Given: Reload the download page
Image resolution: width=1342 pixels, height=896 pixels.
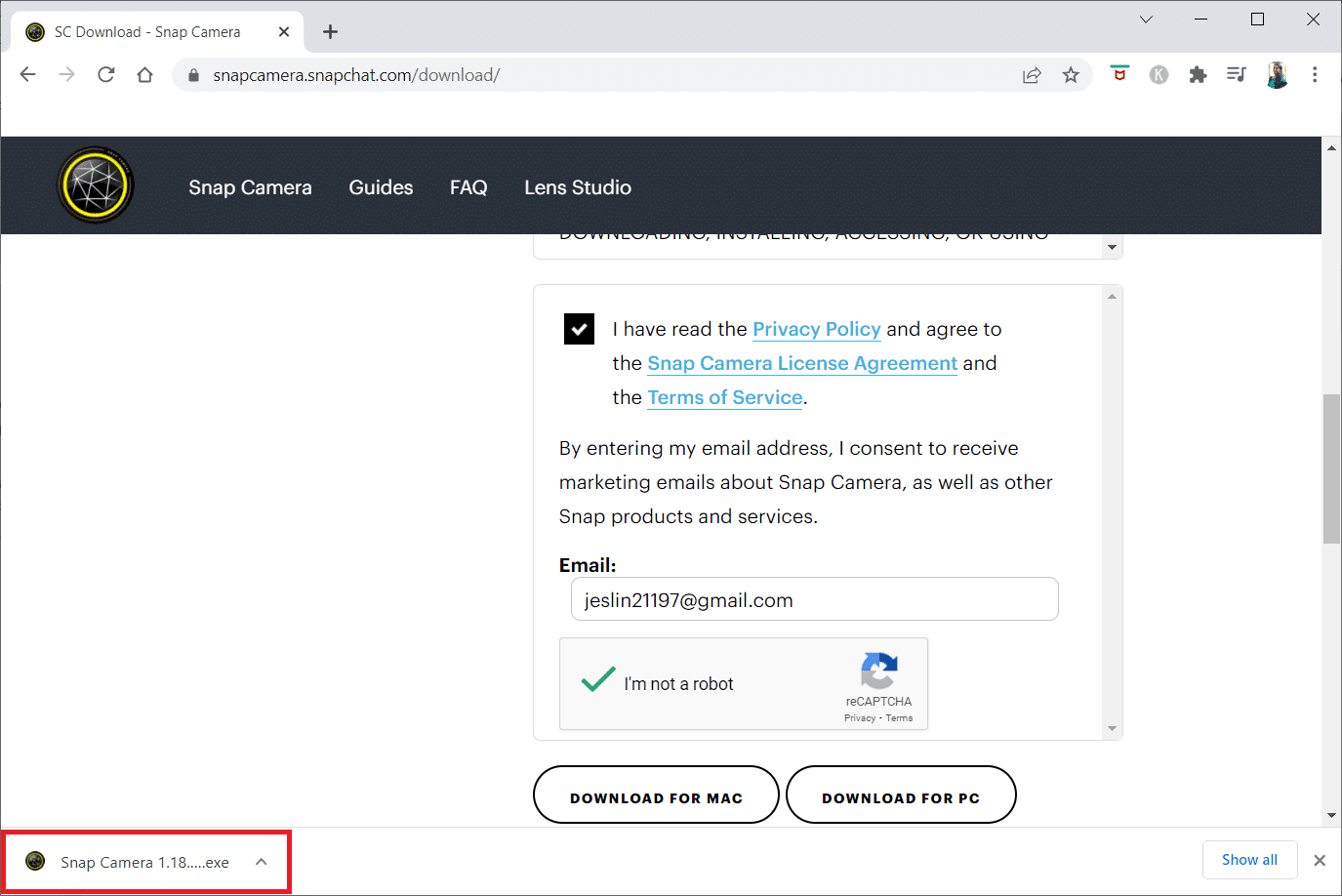Looking at the screenshot, I should [x=105, y=74].
